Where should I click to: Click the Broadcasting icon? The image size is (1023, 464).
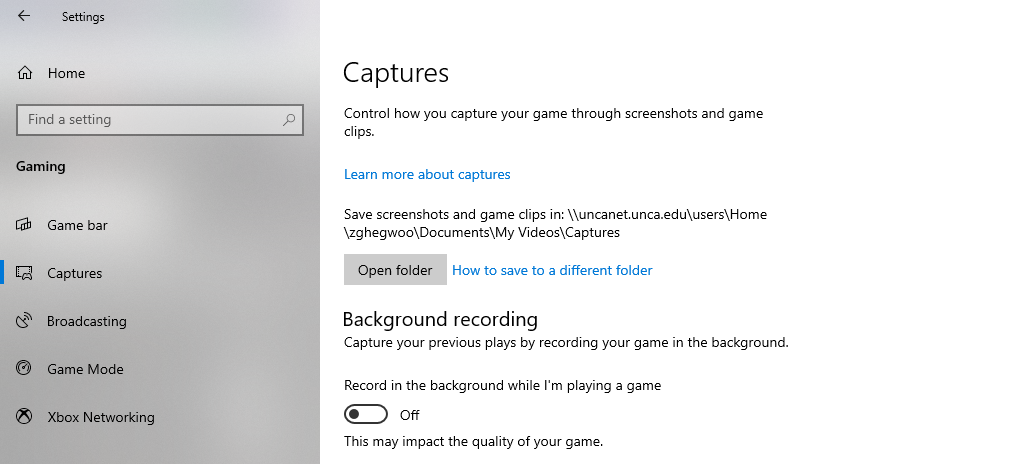[x=25, y=321]
